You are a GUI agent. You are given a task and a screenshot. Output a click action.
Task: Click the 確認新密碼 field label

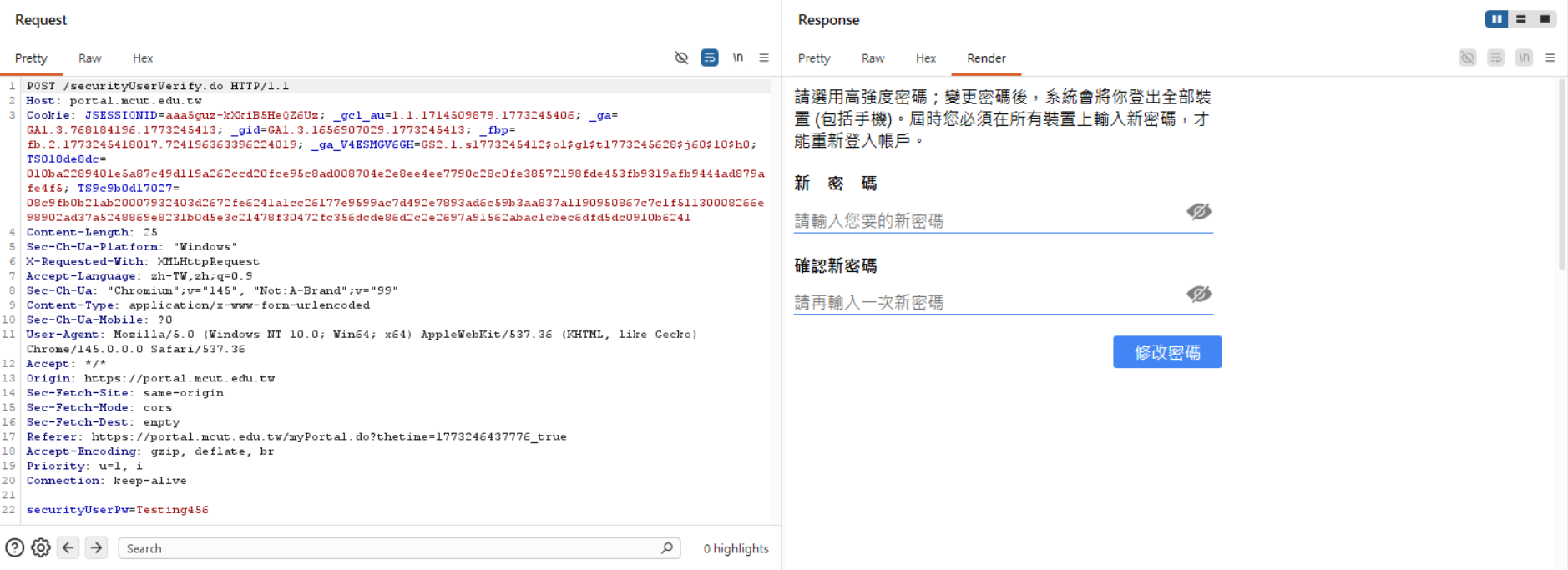click(x=836, y=266)
